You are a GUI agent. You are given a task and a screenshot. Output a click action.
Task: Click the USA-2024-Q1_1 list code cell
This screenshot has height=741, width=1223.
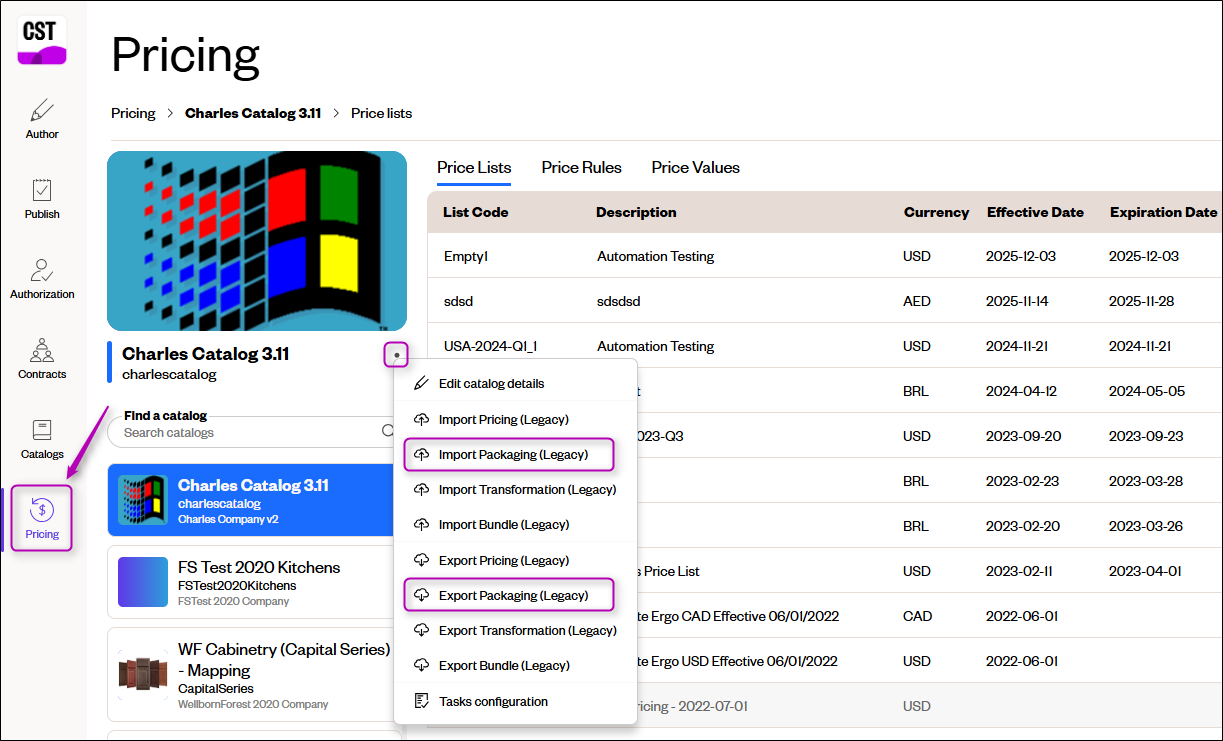(491, 346)
